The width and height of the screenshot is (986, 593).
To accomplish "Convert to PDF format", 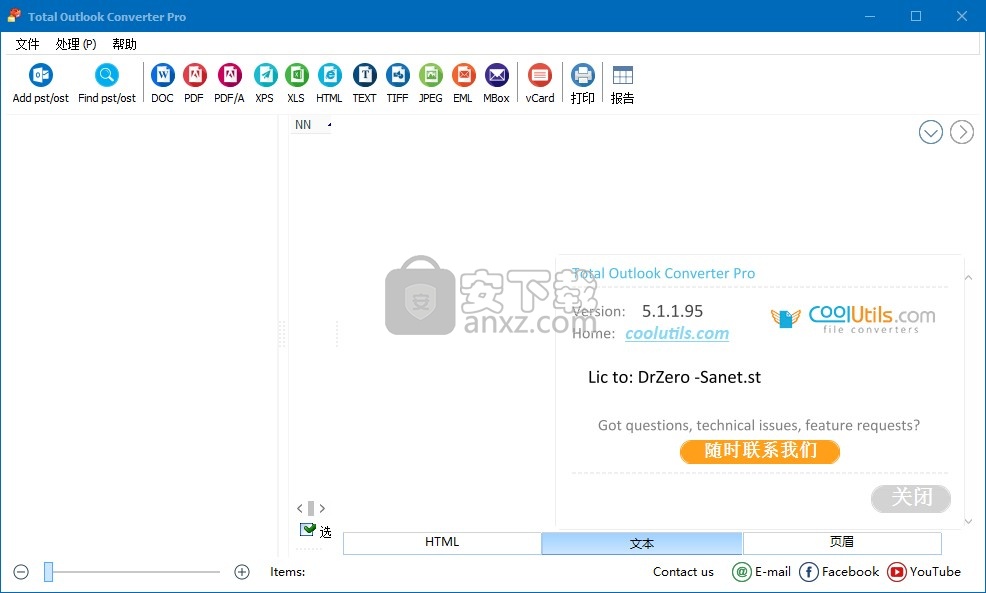I will tap(194, 84).
